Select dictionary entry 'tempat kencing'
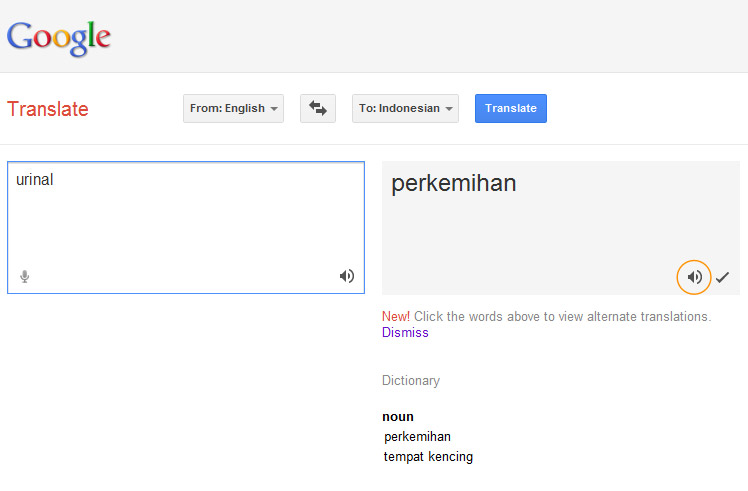 [428, 457]
